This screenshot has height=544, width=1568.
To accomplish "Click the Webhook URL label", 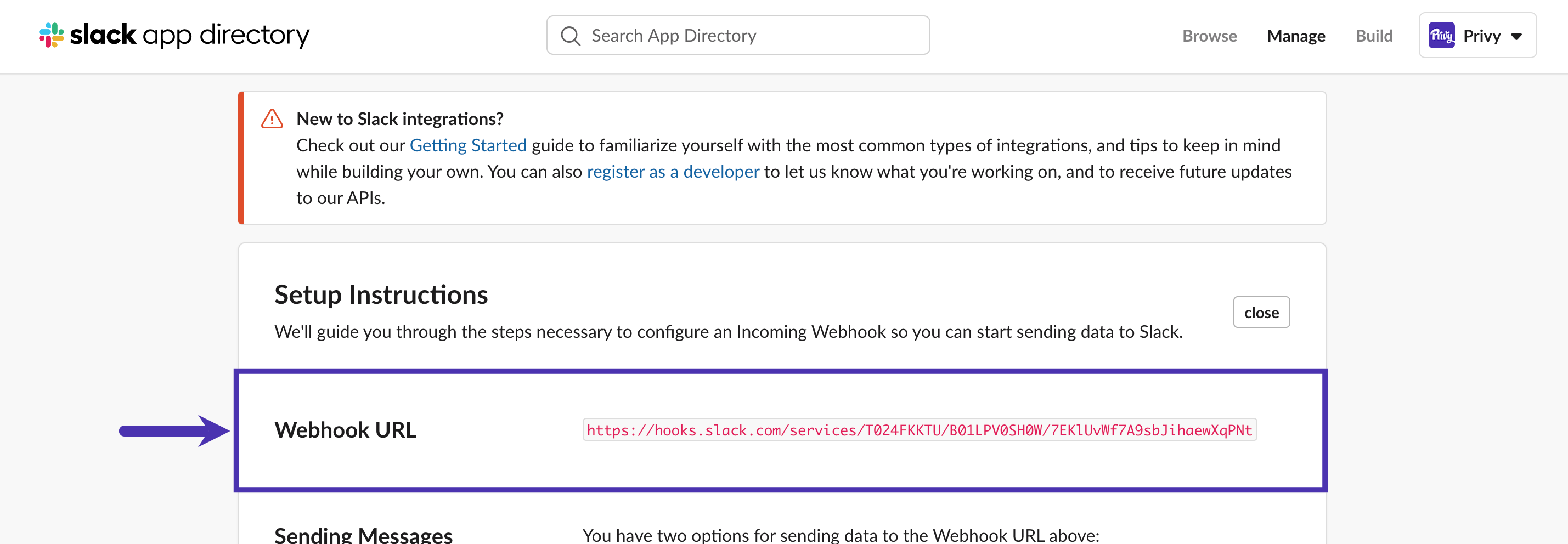I will coord(345,430).
